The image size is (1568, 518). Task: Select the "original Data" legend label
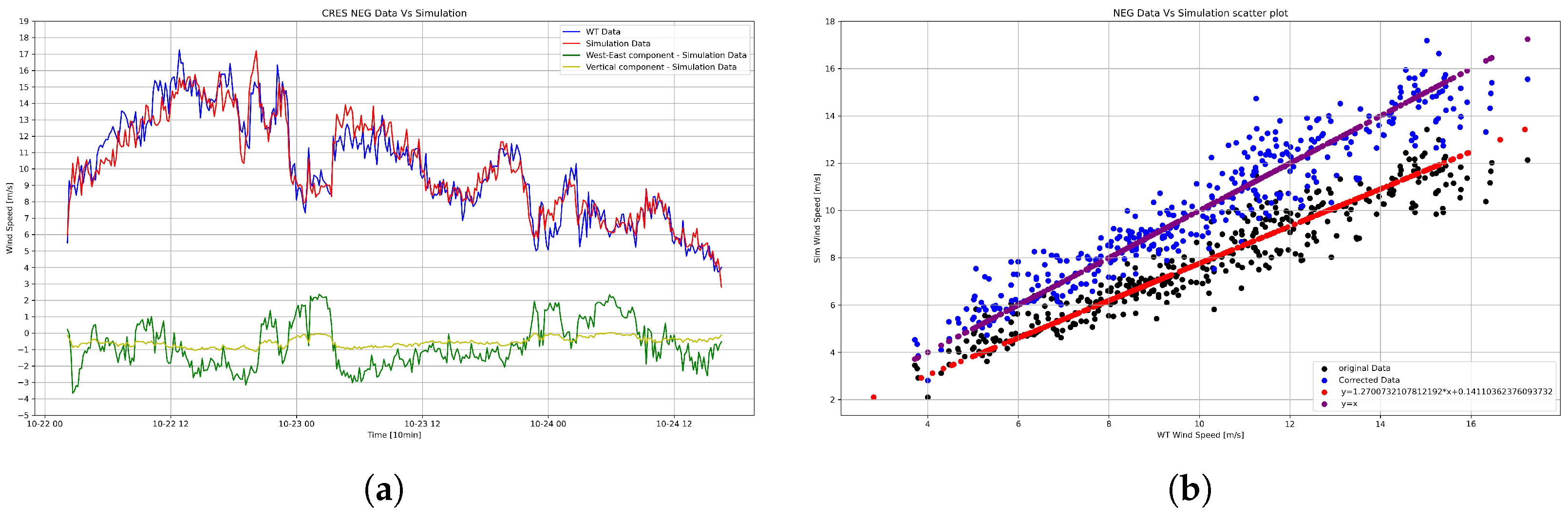pos(1364,368)
